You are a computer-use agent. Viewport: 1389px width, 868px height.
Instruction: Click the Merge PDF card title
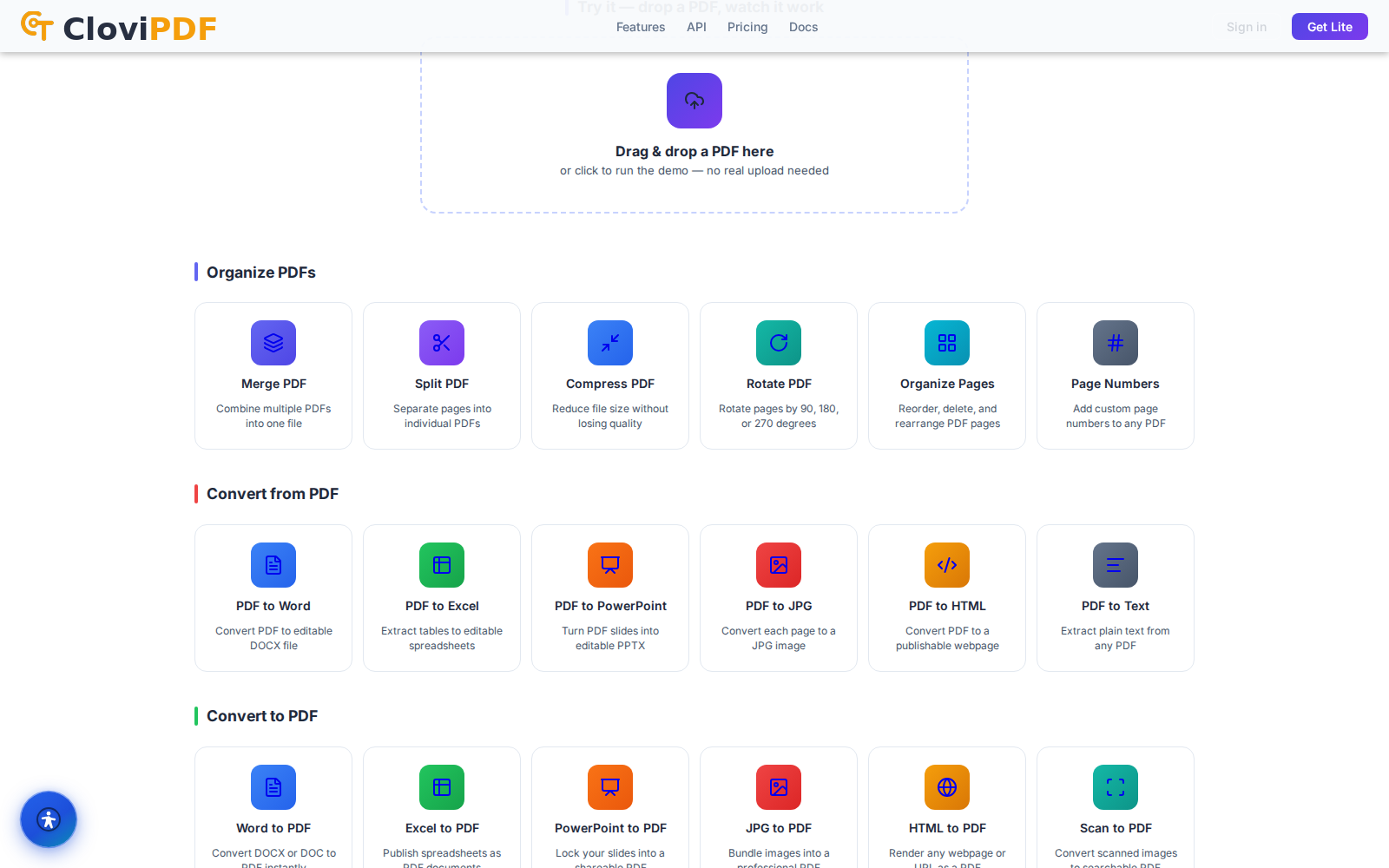273,384
